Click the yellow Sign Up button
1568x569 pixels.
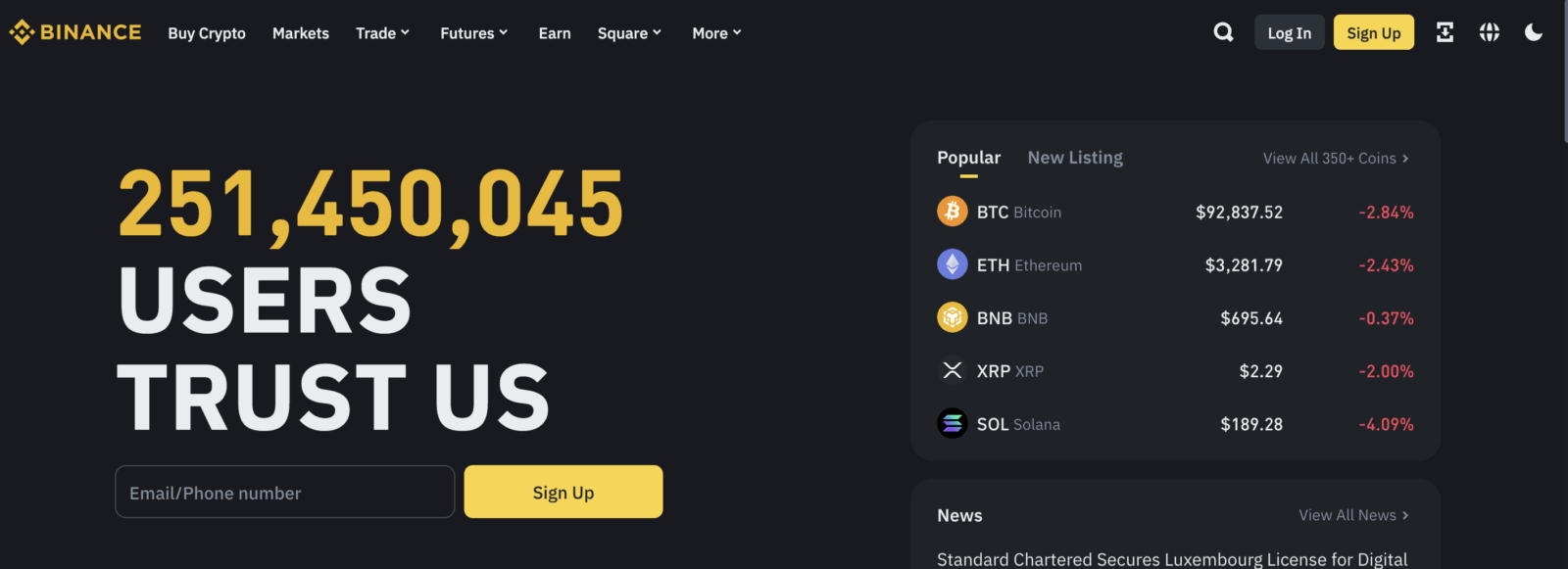tap(1373, 31)
